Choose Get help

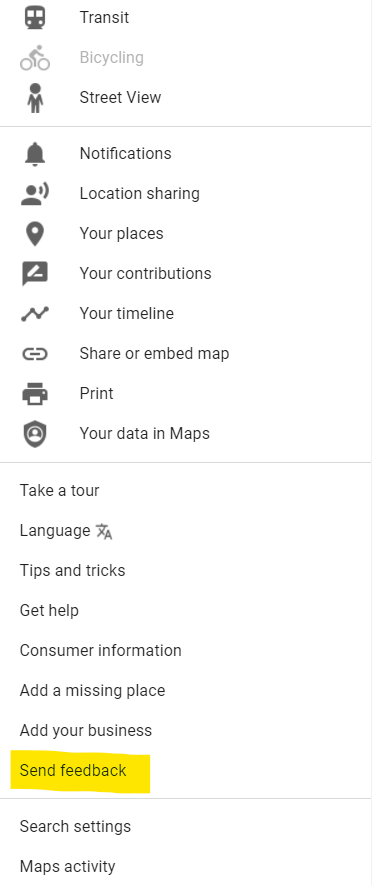186,611
